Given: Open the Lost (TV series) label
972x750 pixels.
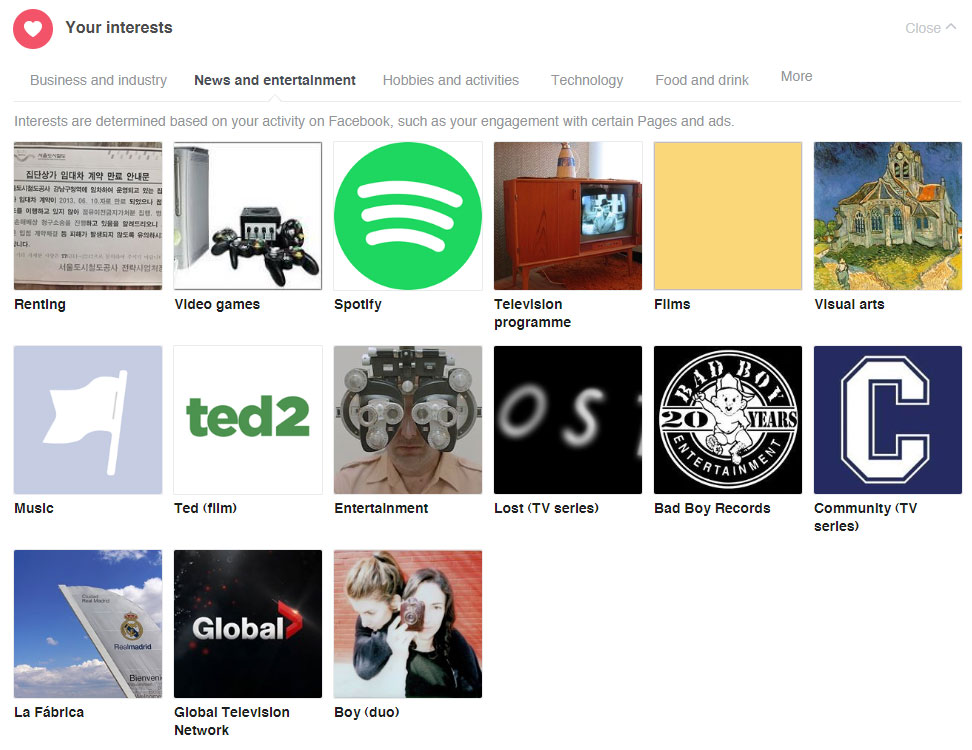Looking at the screenshot, I should coord(546,508).
